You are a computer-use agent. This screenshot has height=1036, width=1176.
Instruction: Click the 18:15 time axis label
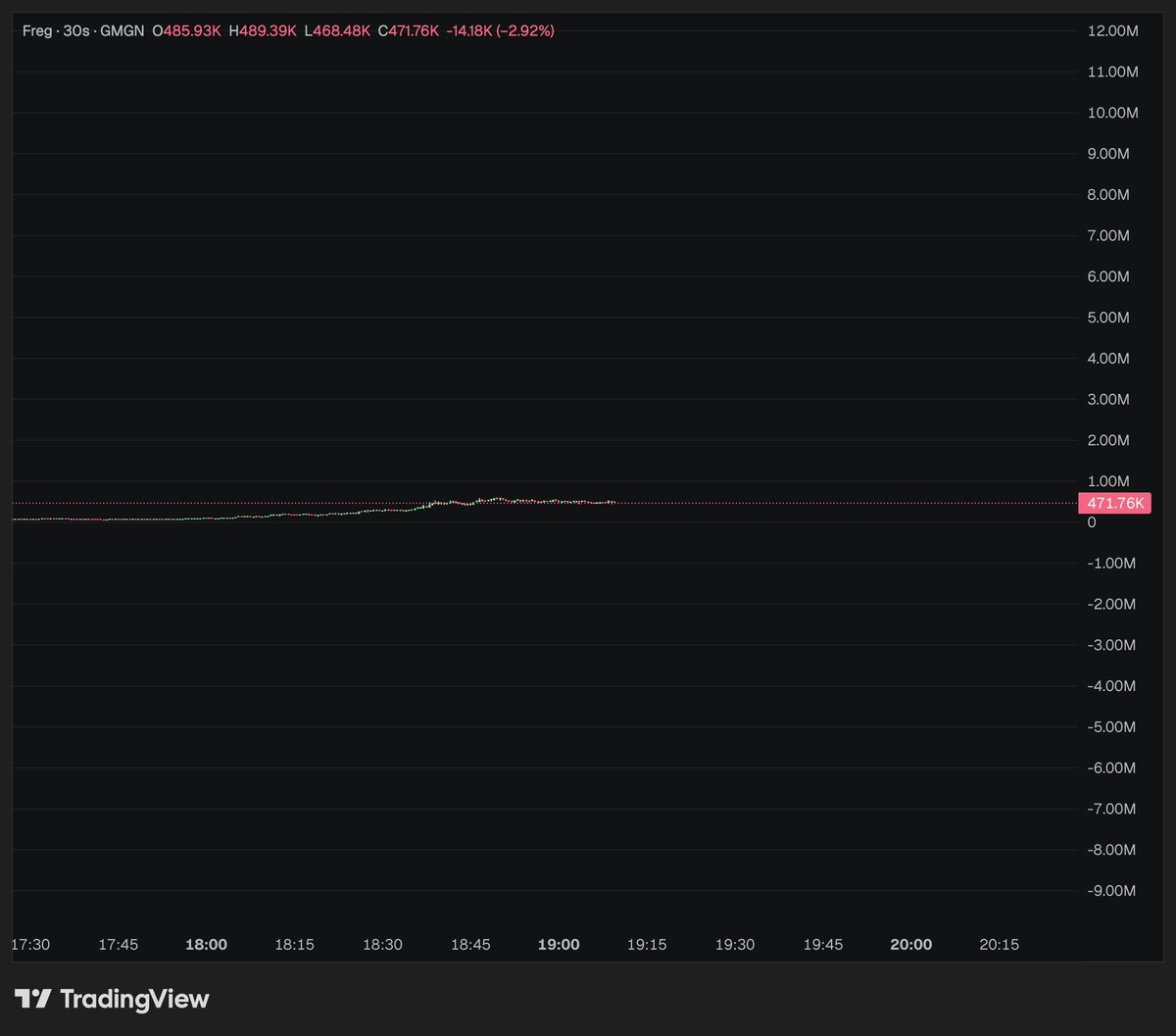coord(295,945)
